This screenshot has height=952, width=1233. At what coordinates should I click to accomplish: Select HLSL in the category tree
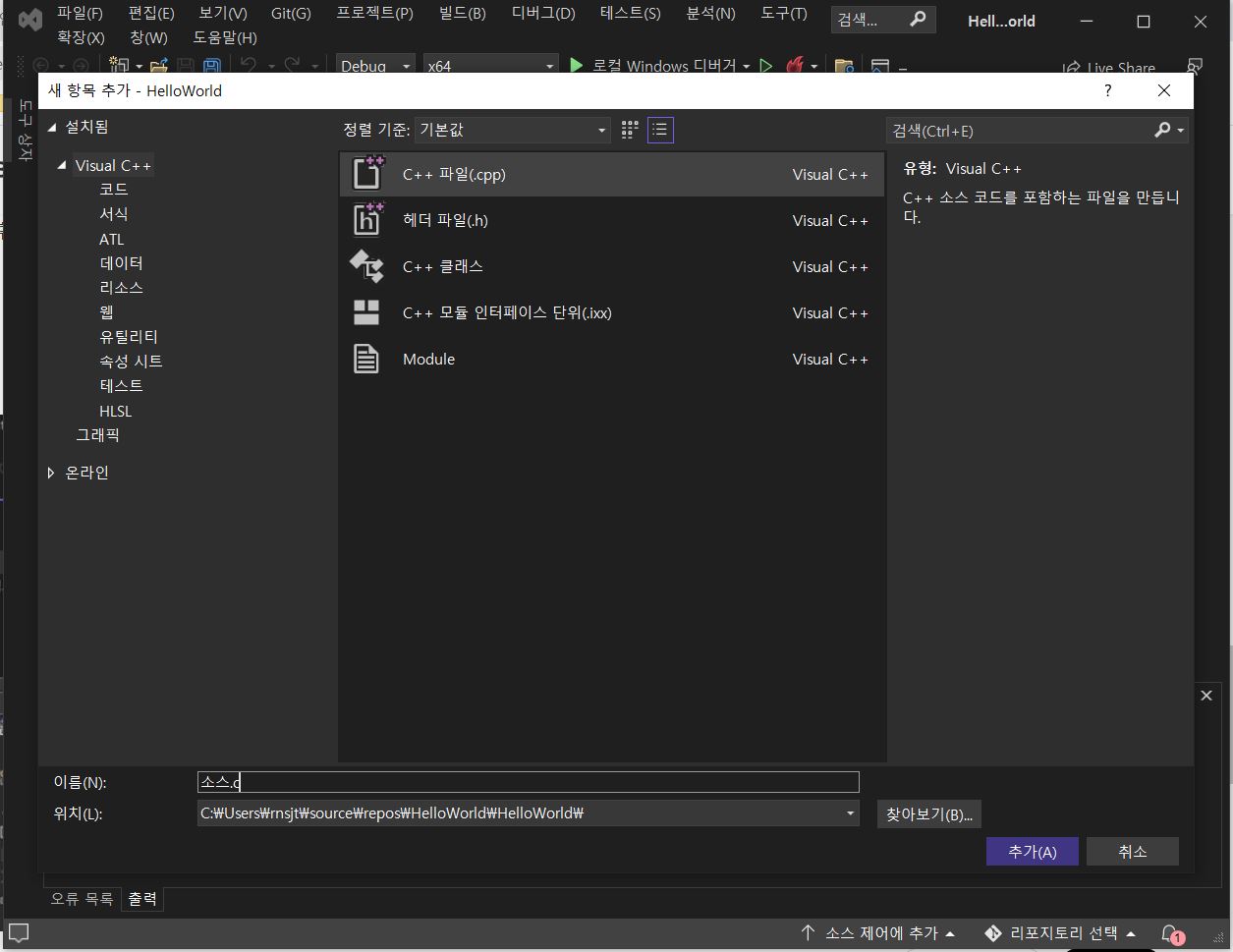[116, 411]
